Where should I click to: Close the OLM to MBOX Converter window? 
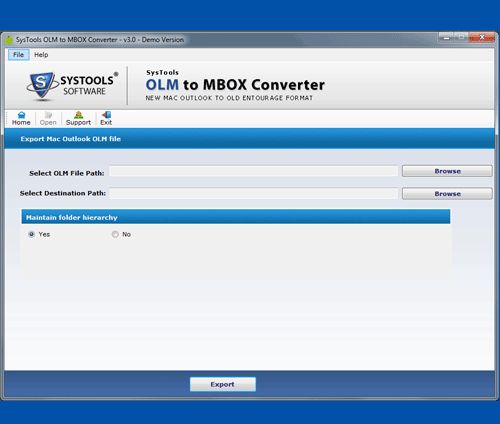(x=482, y=38)
